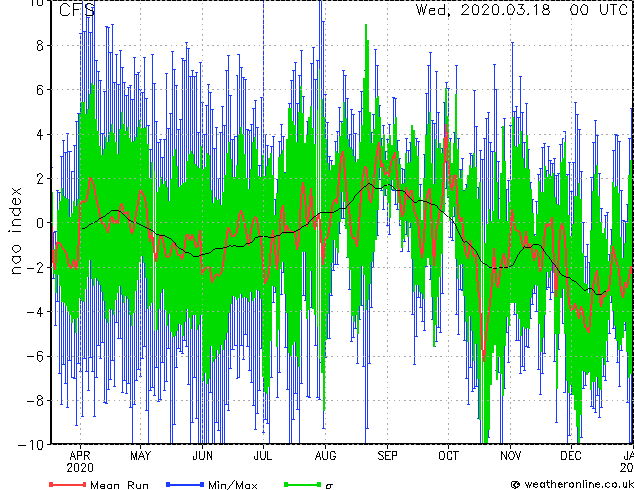Select the JUL month label
Screen dimensions: 634x490
click(263, 456)
